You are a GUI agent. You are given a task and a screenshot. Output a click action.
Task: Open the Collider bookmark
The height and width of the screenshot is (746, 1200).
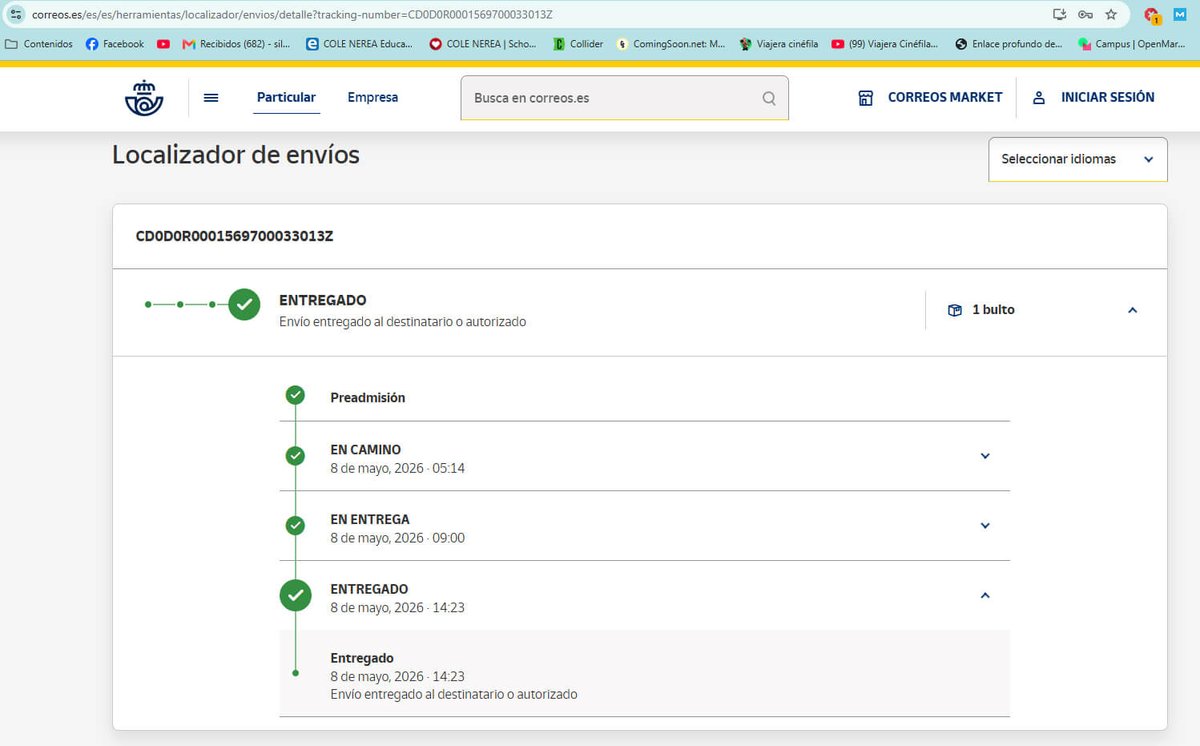click(579, 44)
